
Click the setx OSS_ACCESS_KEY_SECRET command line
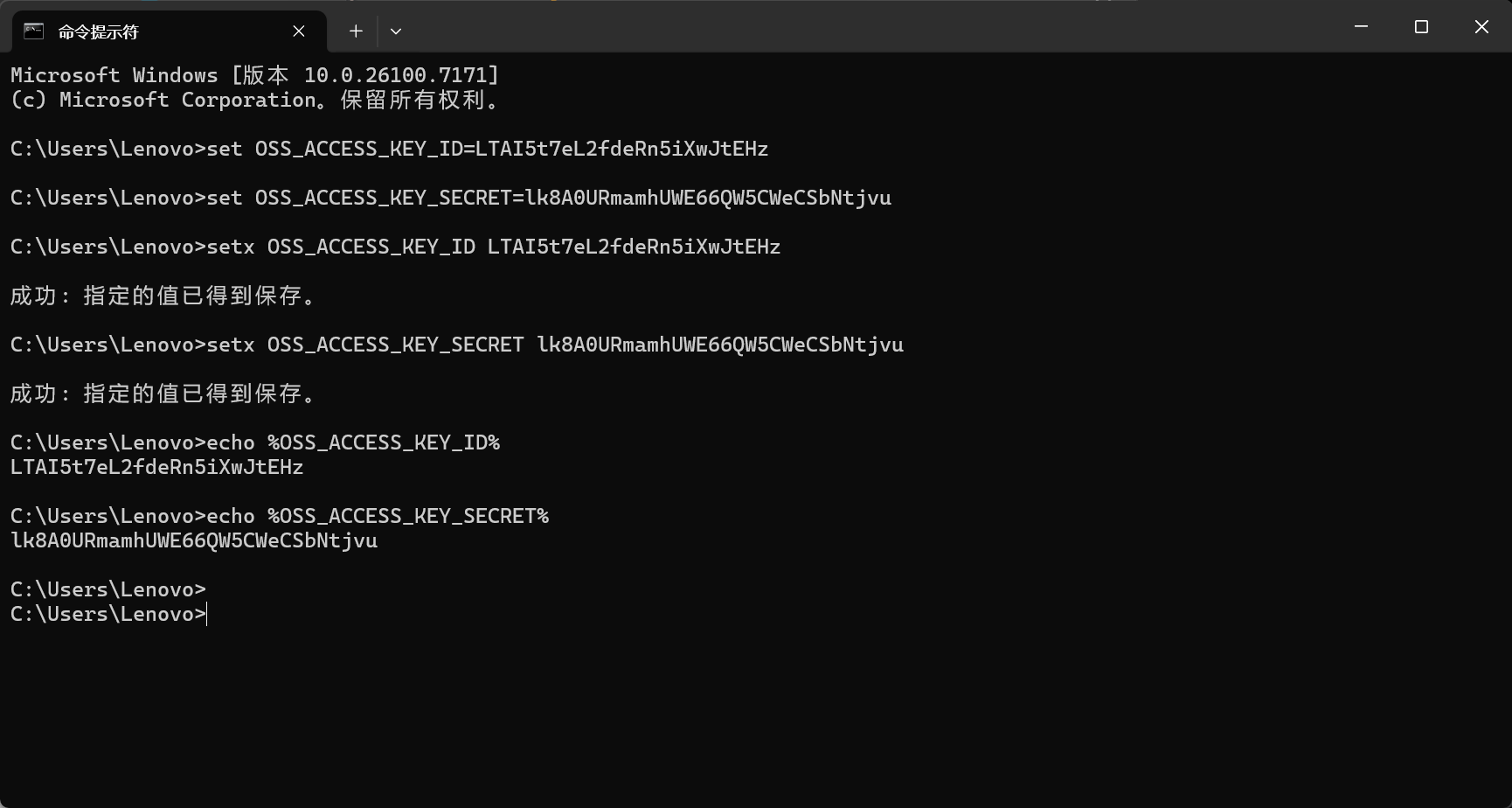(x=456, y=345)
